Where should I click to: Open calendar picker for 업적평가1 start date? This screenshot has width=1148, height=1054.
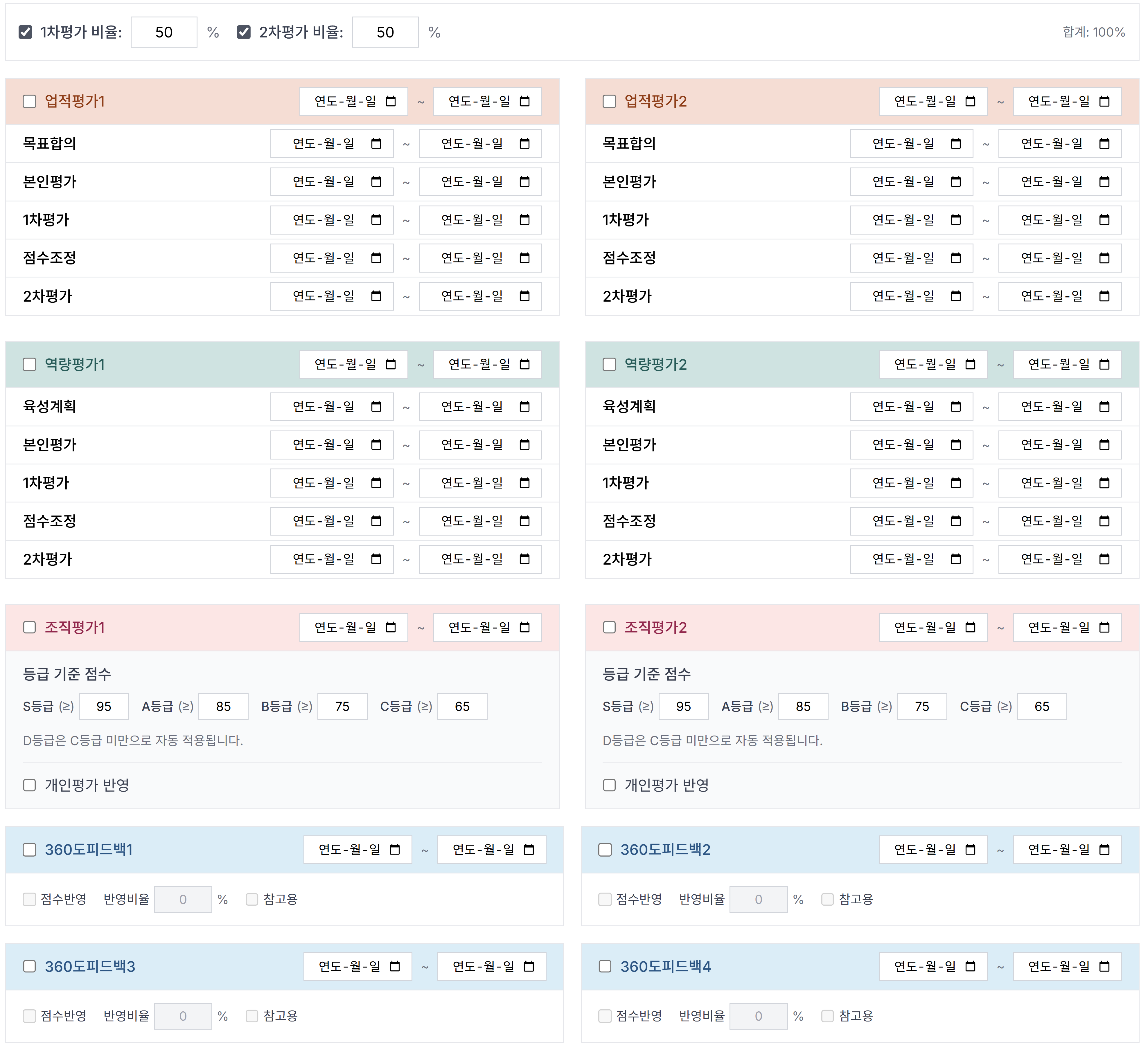pos(390,102)
